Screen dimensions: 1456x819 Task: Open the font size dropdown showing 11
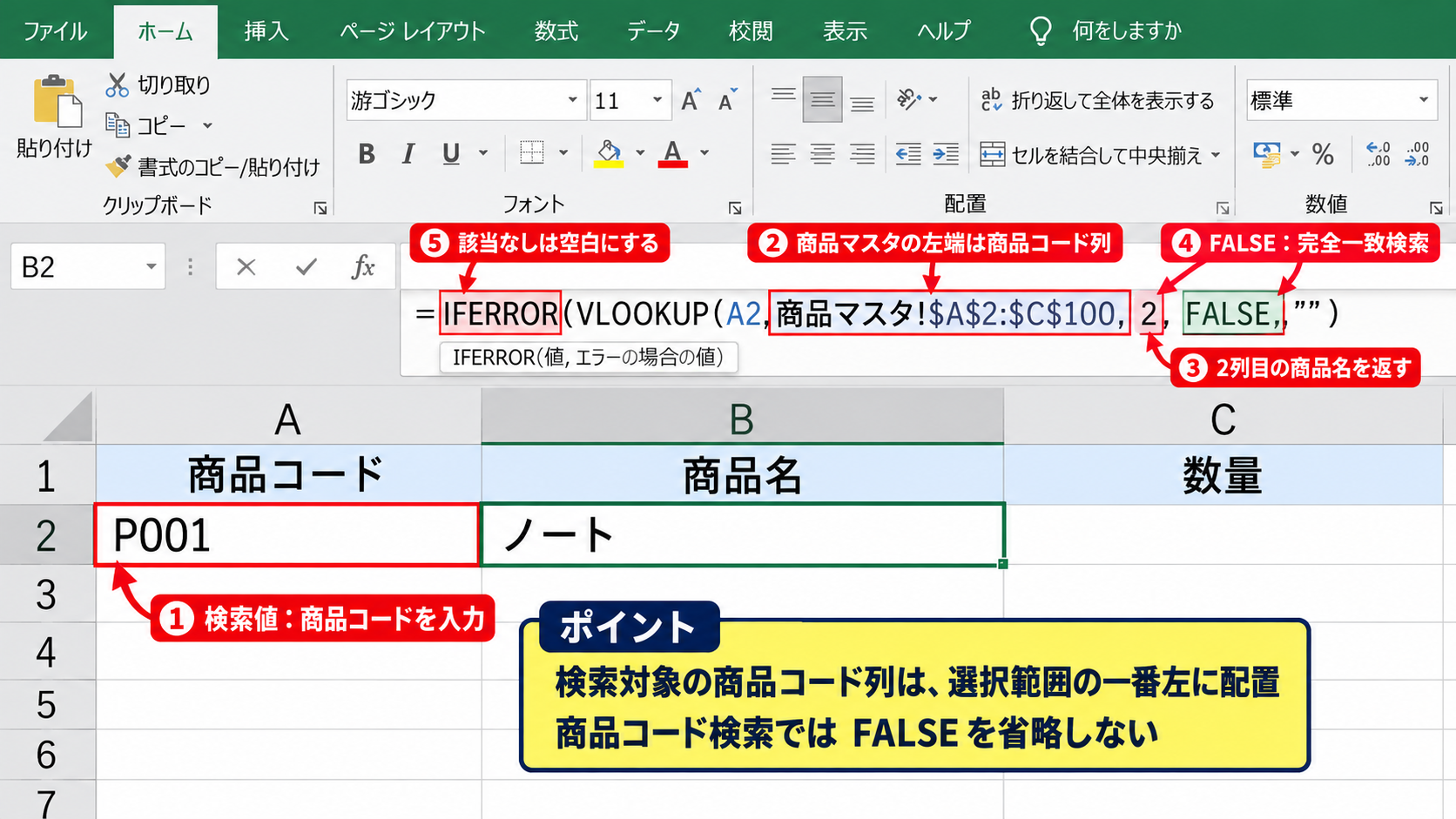click(657, 100)
